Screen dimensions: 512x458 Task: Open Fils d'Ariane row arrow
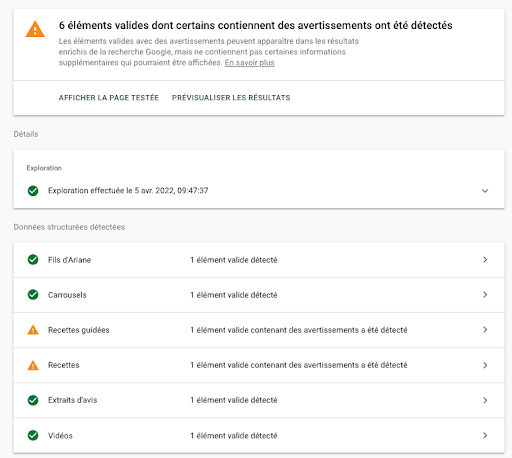click(x=485, y=260)
